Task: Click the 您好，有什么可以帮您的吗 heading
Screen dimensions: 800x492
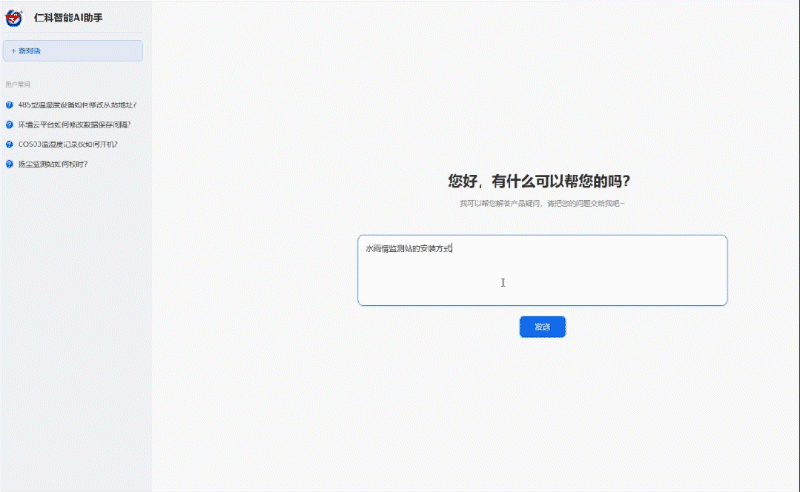Action: point(539,181)
